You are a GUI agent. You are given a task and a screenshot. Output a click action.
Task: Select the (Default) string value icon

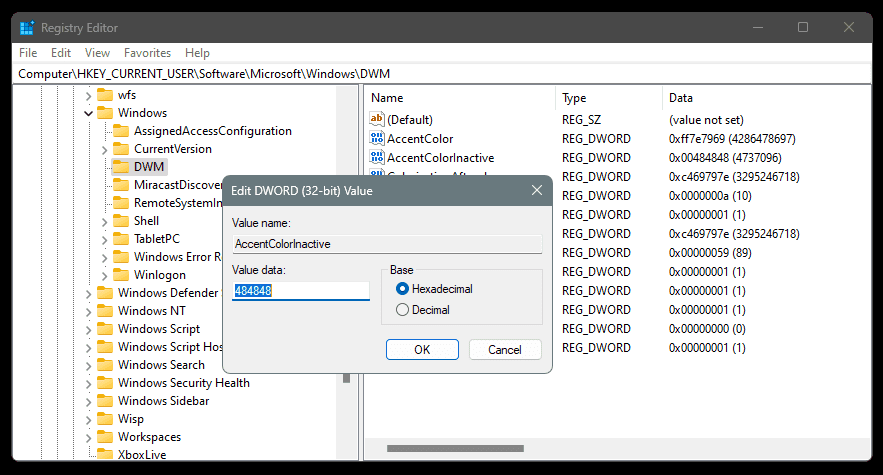point(377,119)
